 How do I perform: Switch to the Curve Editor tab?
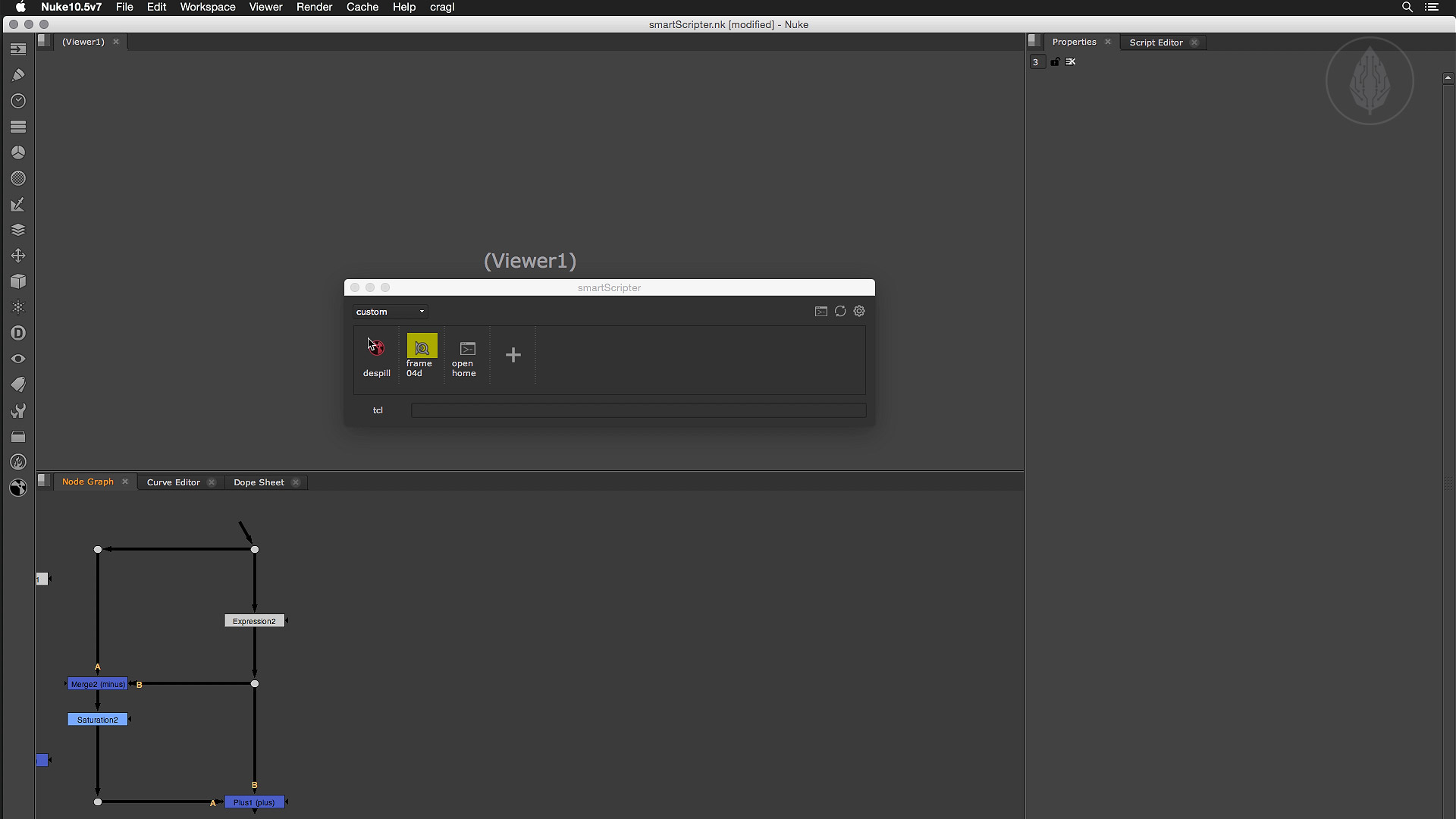173,482
